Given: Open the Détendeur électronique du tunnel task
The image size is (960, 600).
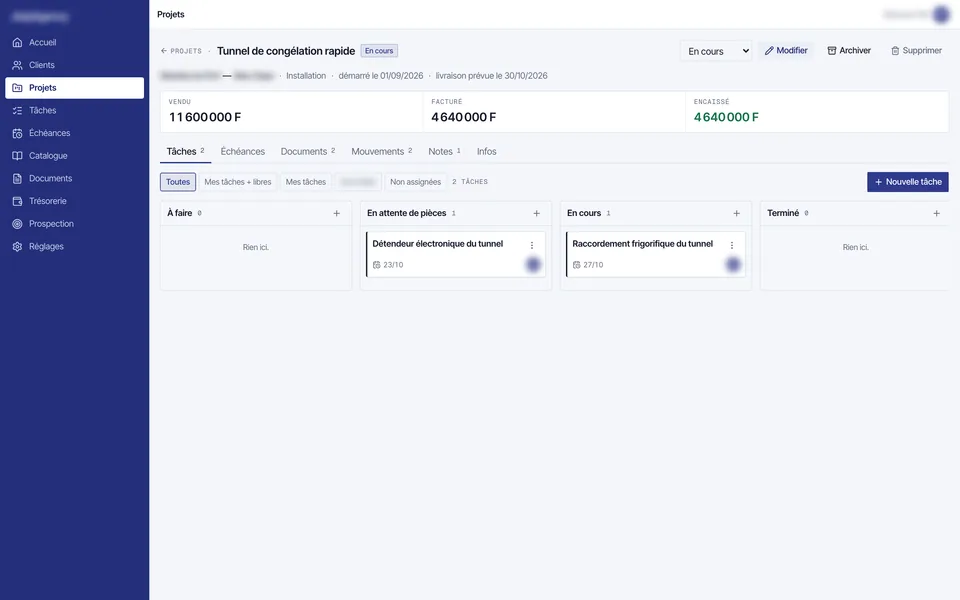Looking at the screenshot, I should pos(456,254).
